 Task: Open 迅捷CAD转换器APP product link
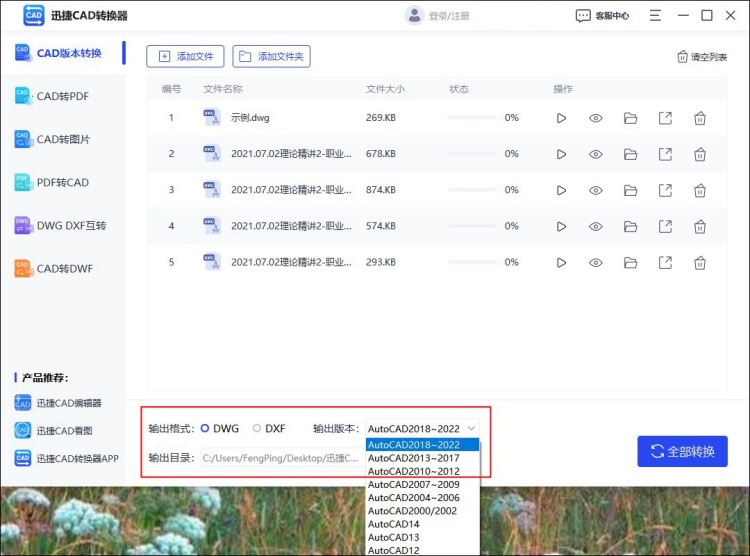66,458
